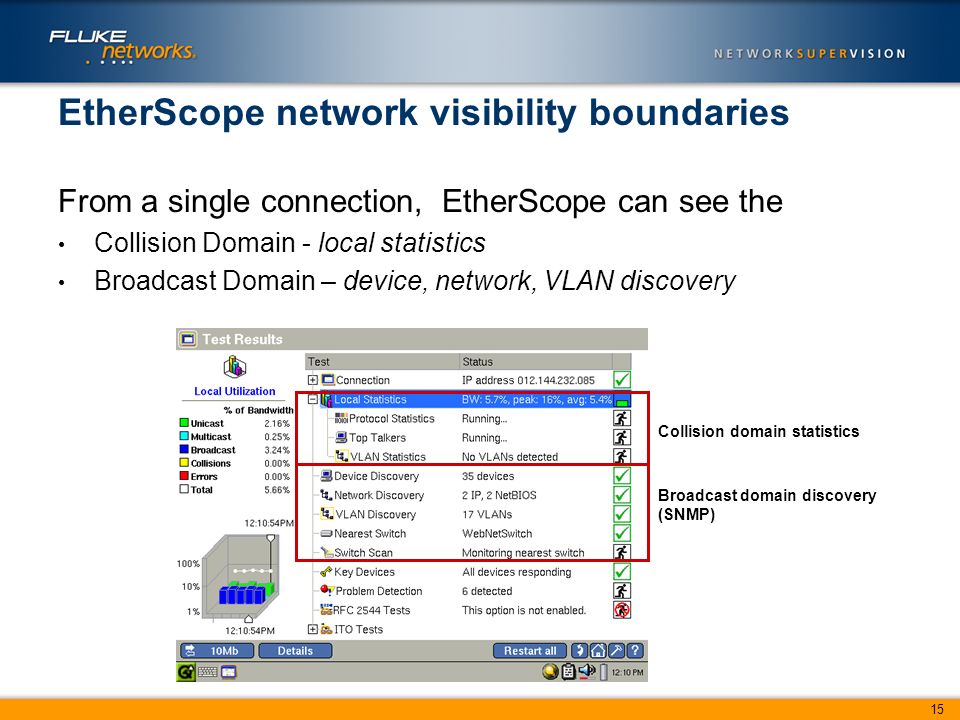This screenshot has width=960, height=720.
Task: Collapse the Local Statistics tree node
Action: [x=312, y=399]
